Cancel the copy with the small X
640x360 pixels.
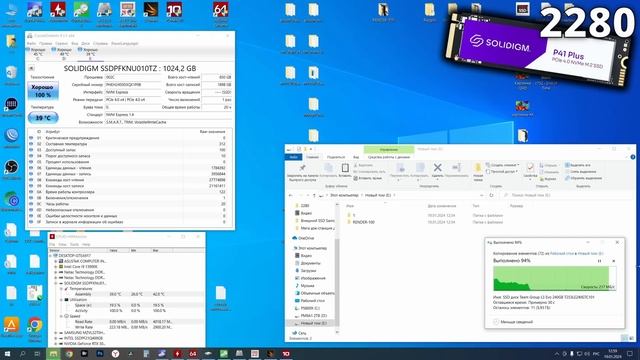(613, 261)
